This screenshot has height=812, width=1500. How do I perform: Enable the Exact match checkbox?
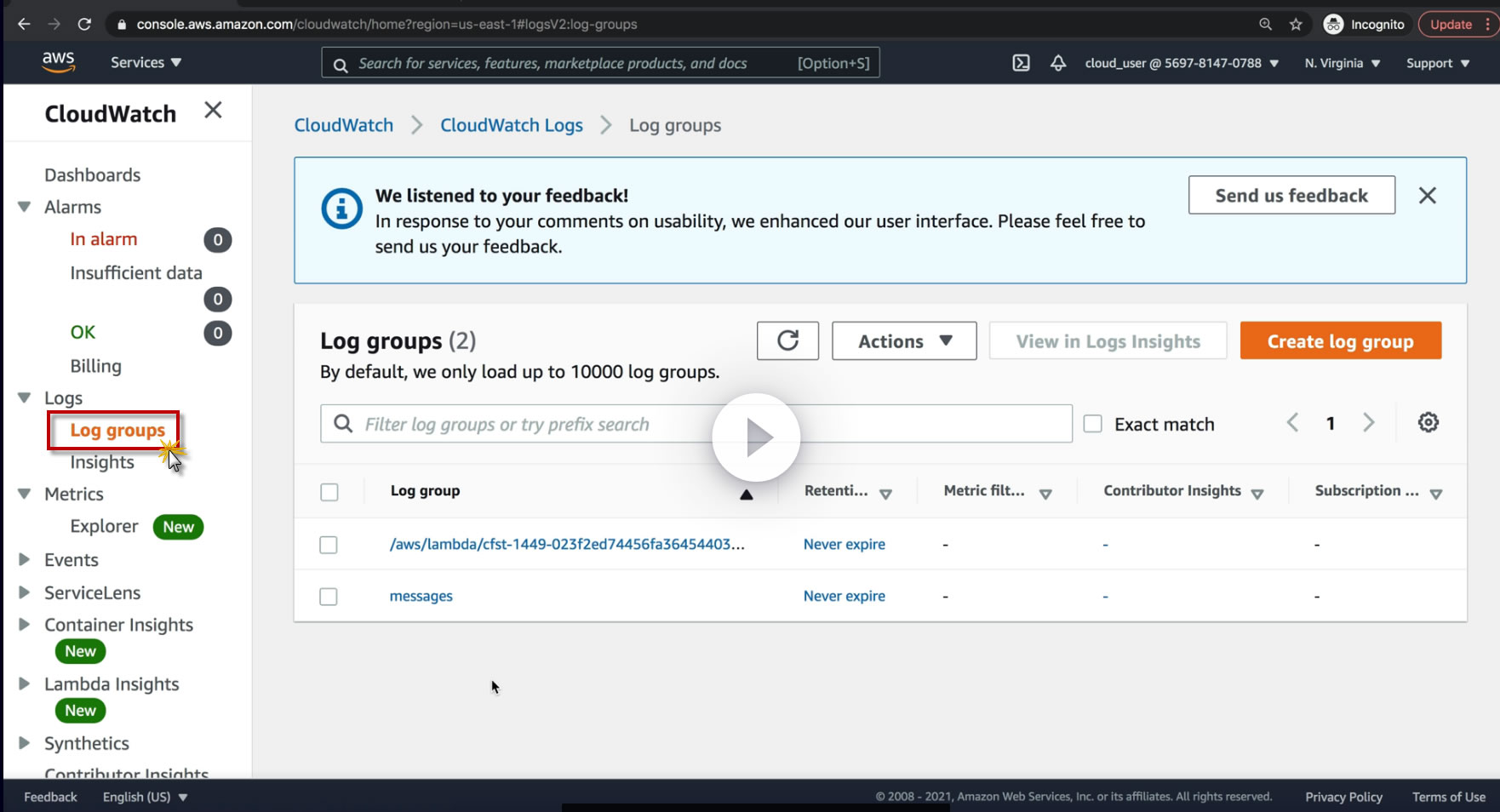tap(1093, 424)
